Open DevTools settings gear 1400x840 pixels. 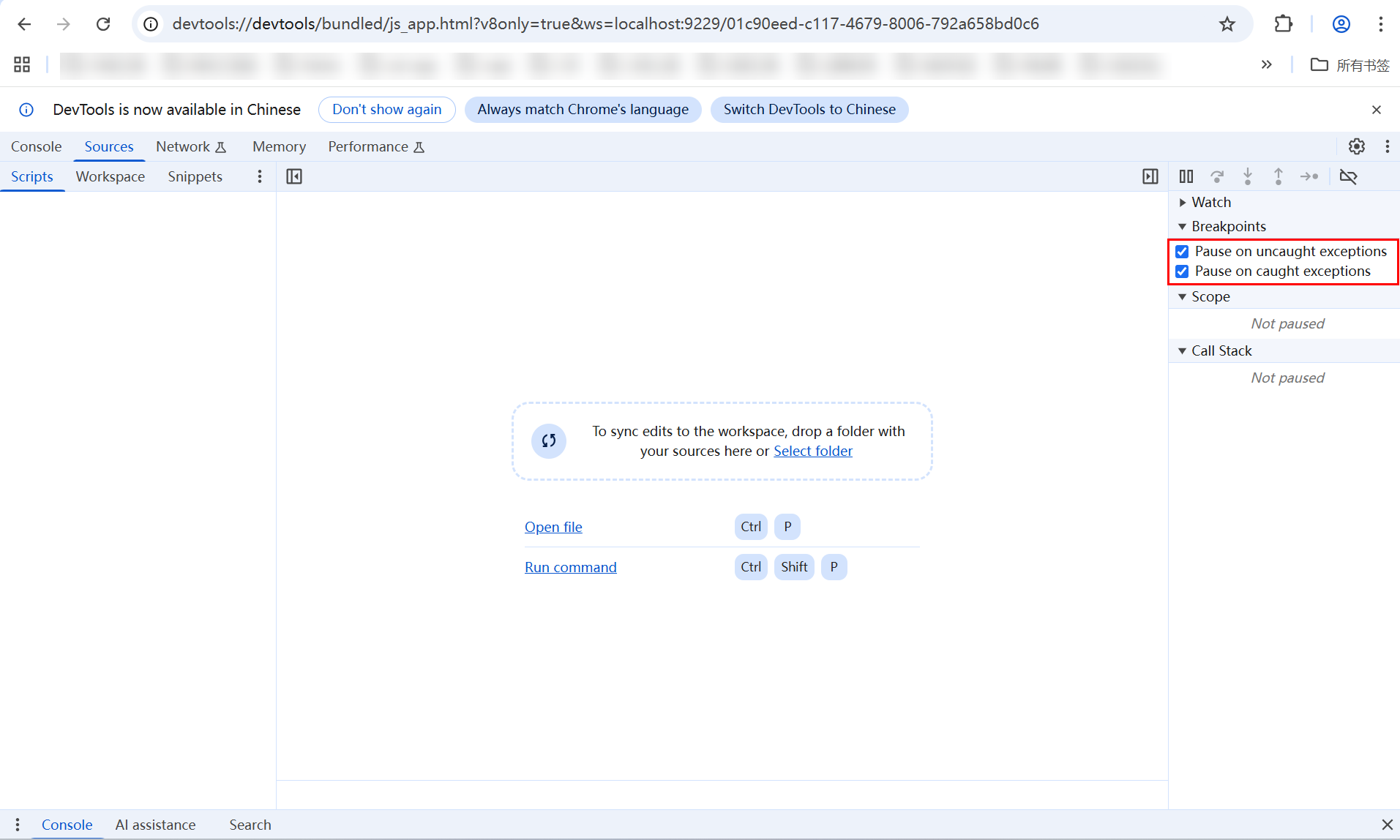pyautogui.click(x=1357, y=146)
